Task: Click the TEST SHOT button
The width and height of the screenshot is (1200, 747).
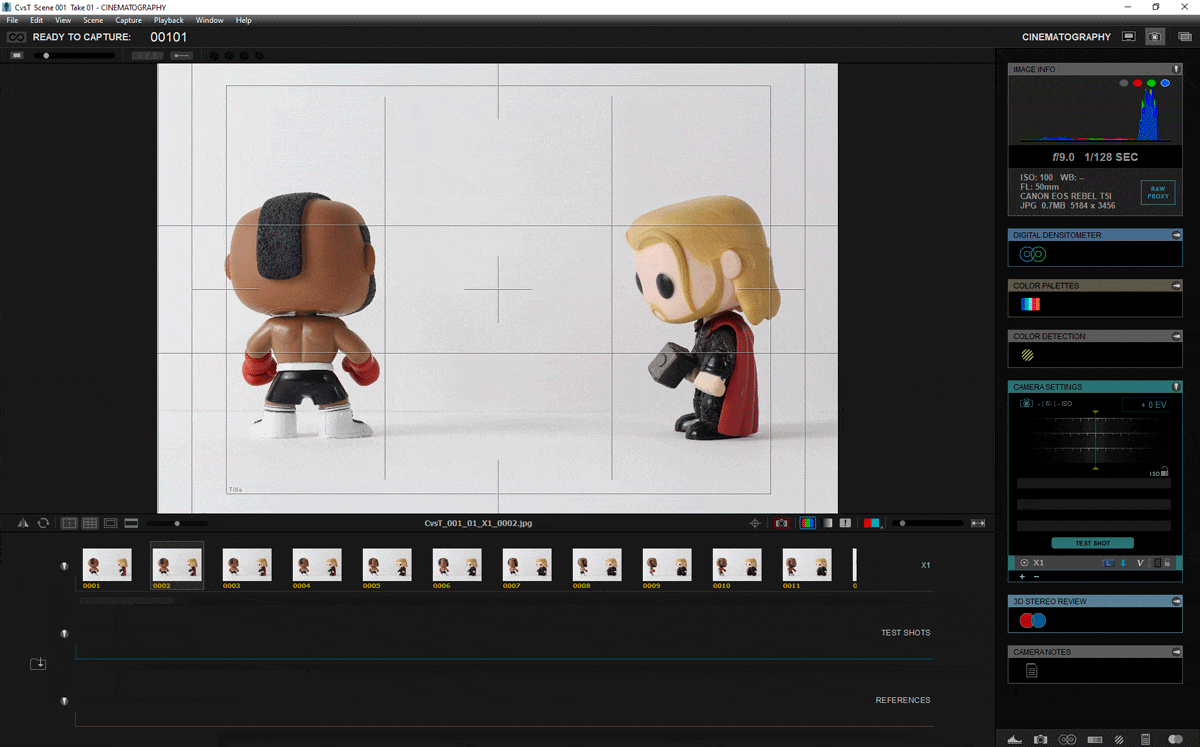Action: coord(1092,543)
